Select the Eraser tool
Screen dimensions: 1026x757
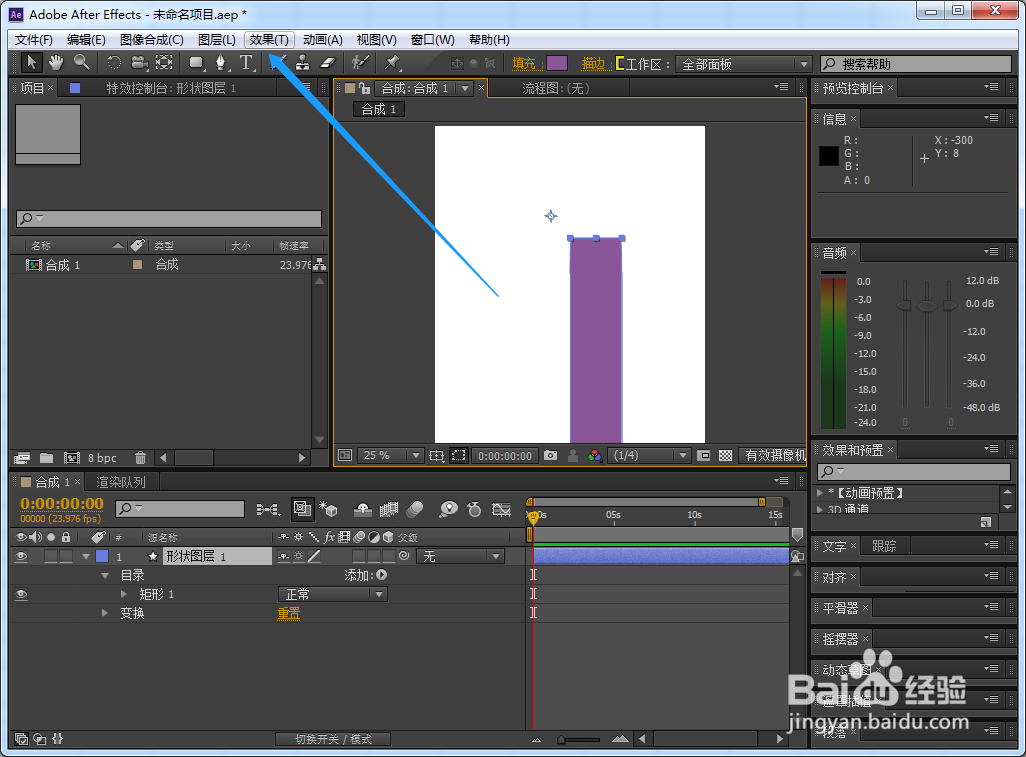(328, 63)
